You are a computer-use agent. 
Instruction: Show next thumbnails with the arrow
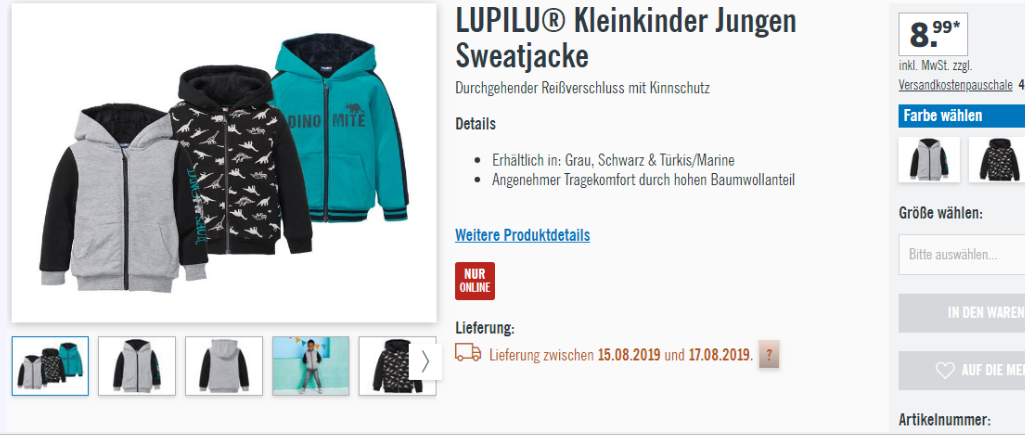(x=426, y=362)
